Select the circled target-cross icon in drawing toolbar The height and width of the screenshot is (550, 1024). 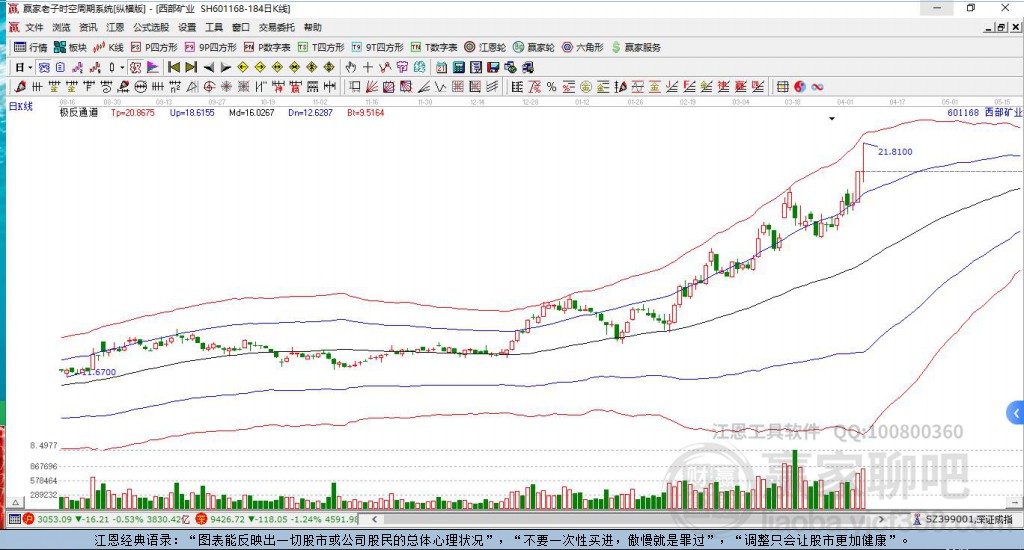(x=209, y=86)
